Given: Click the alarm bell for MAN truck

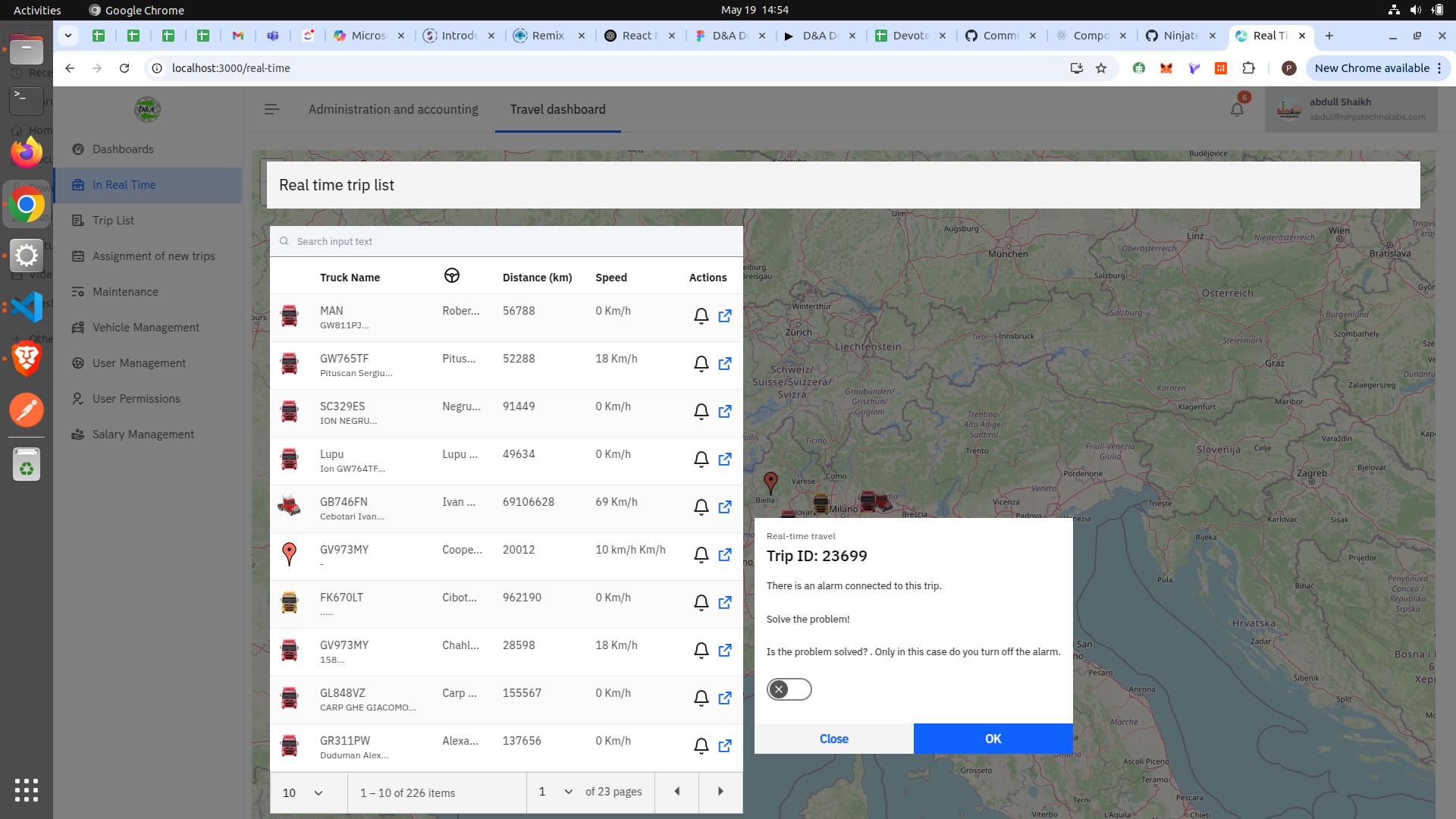Looking at the screenshot, I should (x=701, y=316).
